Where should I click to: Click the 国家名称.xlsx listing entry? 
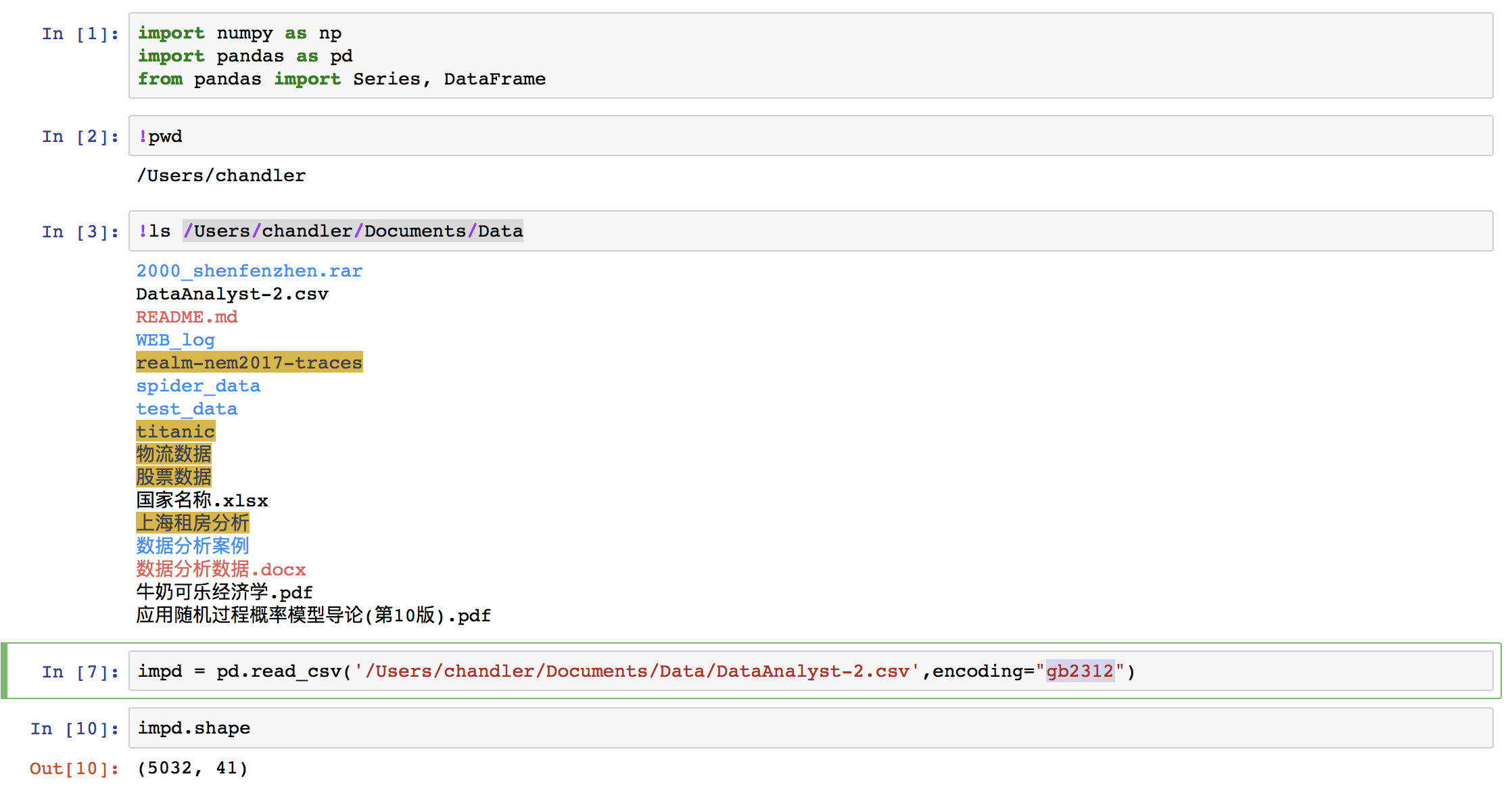(x=202, y=500)
